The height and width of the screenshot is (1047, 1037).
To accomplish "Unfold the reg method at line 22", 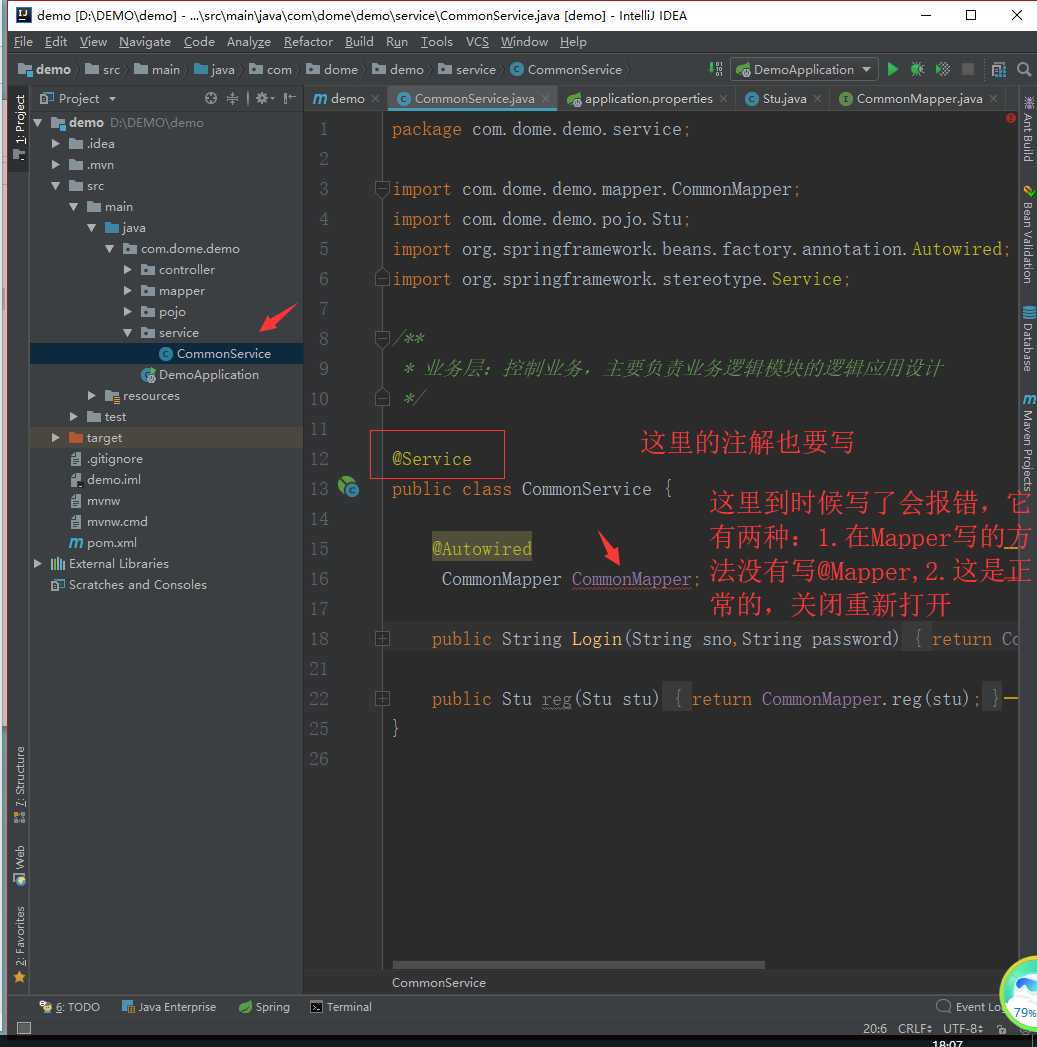I will (x=382, y=698).
